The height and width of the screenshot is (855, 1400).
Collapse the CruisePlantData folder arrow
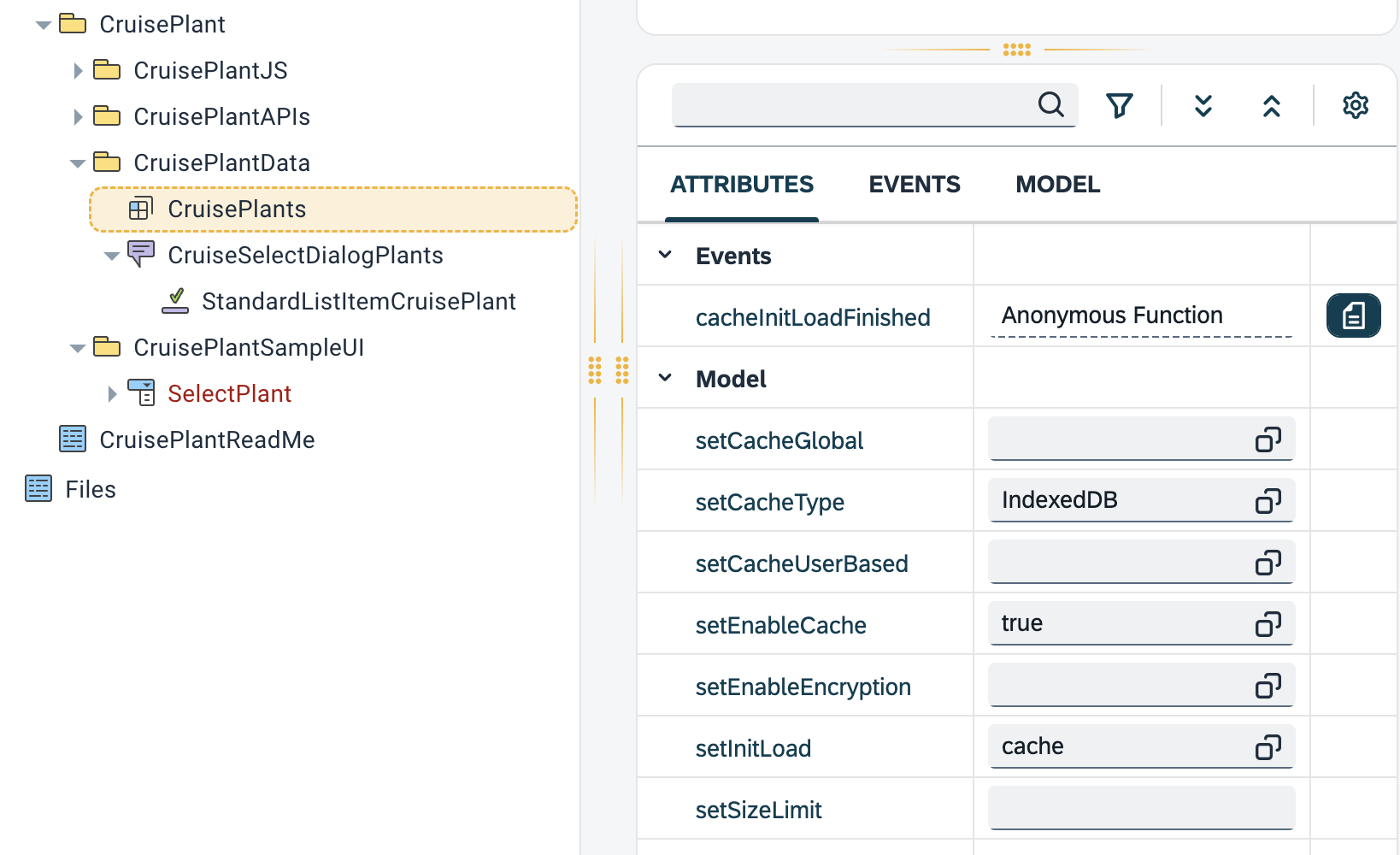[77, 163]
